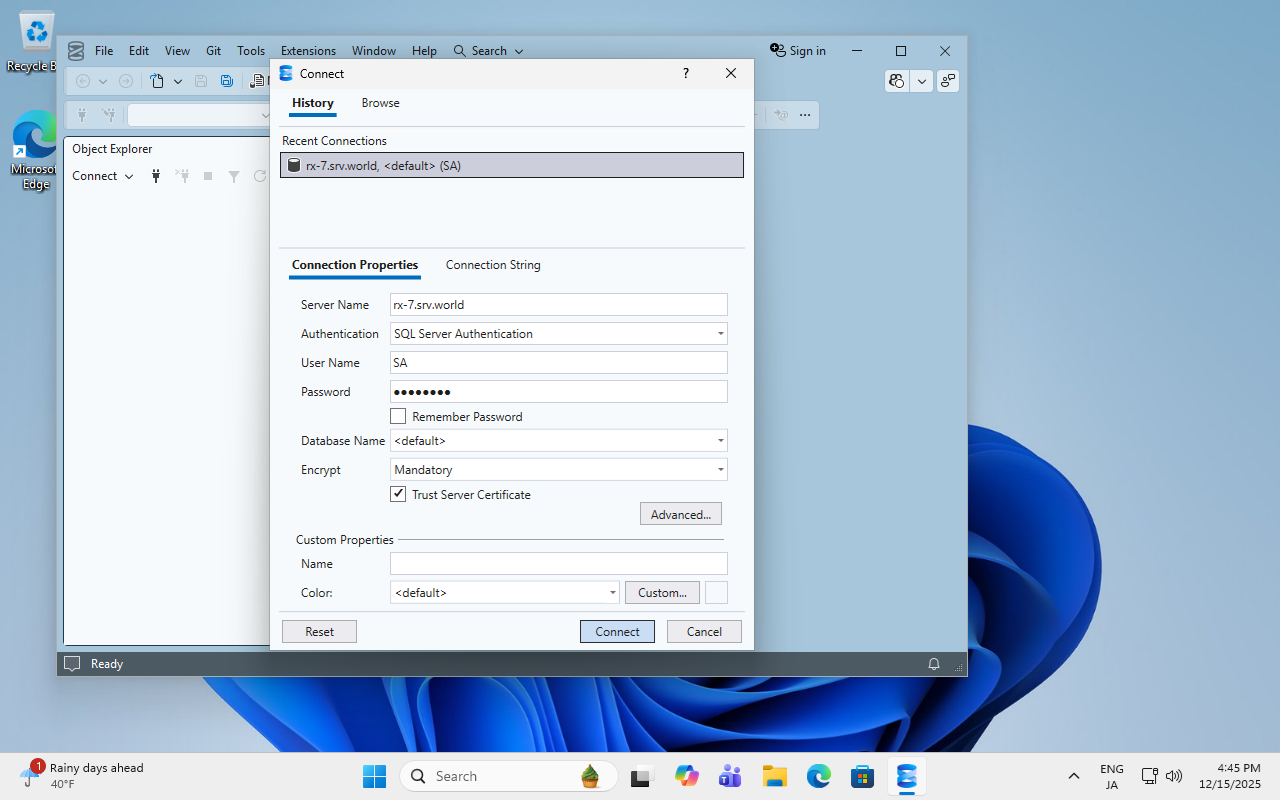Uncheck Trust Server Certificate
This screenshot has width=1280, height=800.
click(x=398, y=494)
